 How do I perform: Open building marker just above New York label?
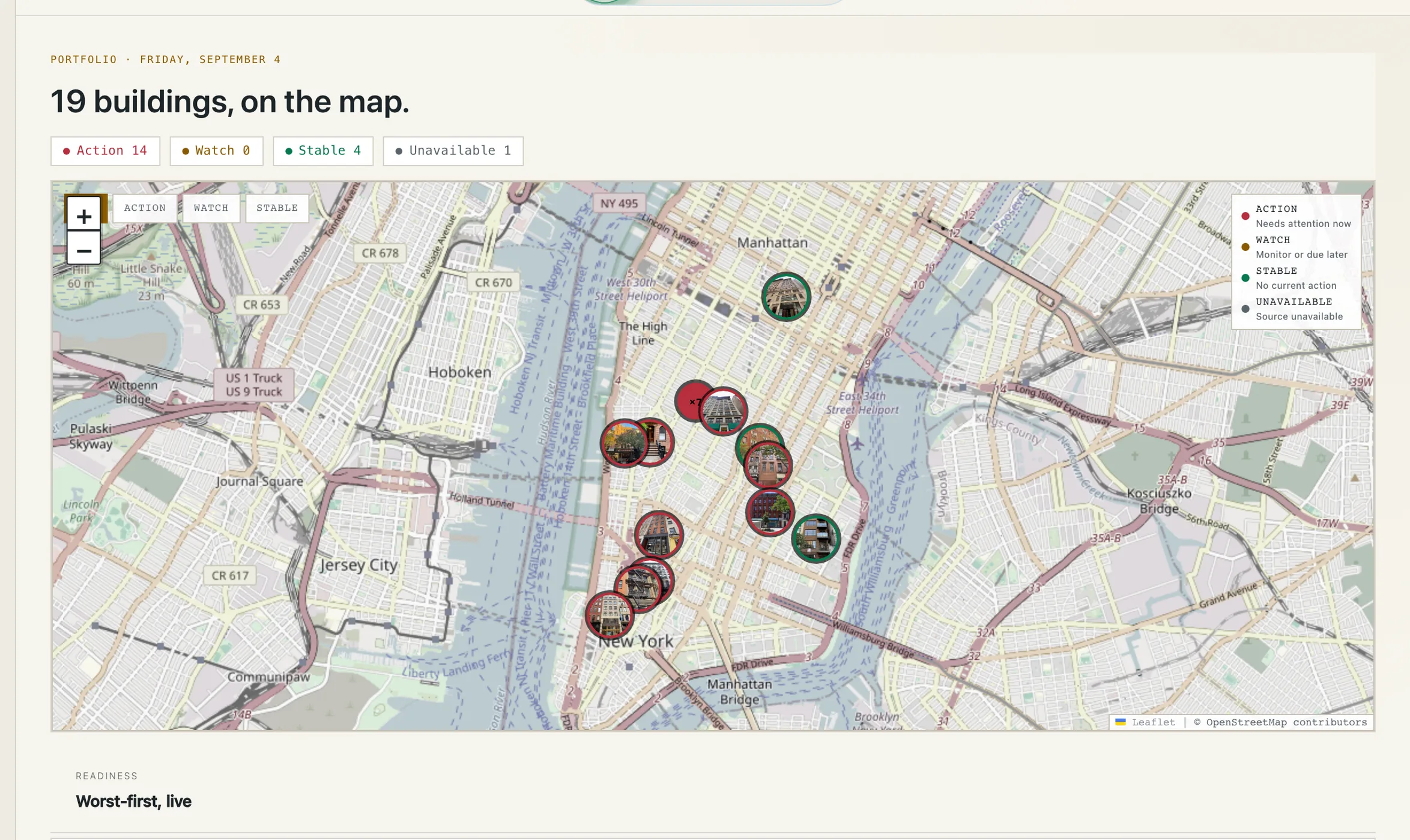coord(610,615)
